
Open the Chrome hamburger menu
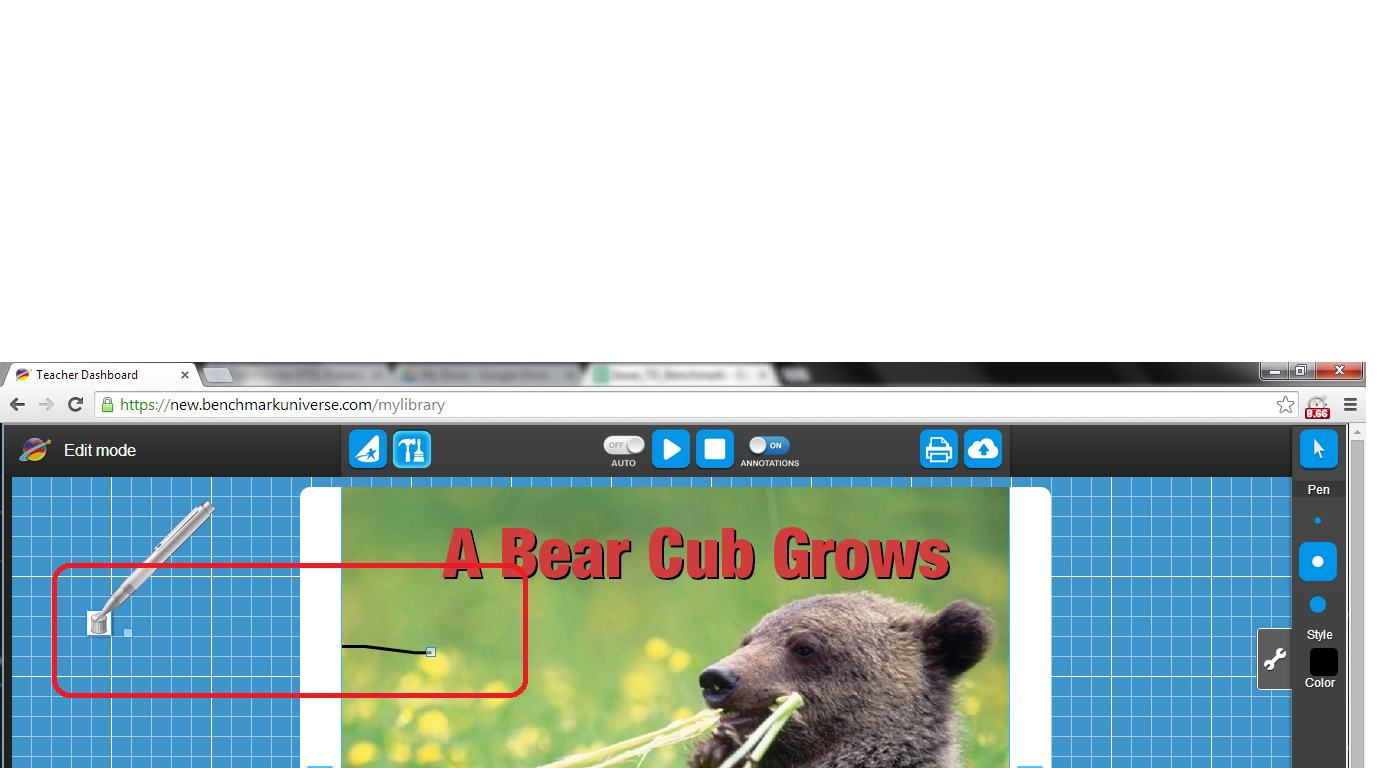tap(1350, 405)
